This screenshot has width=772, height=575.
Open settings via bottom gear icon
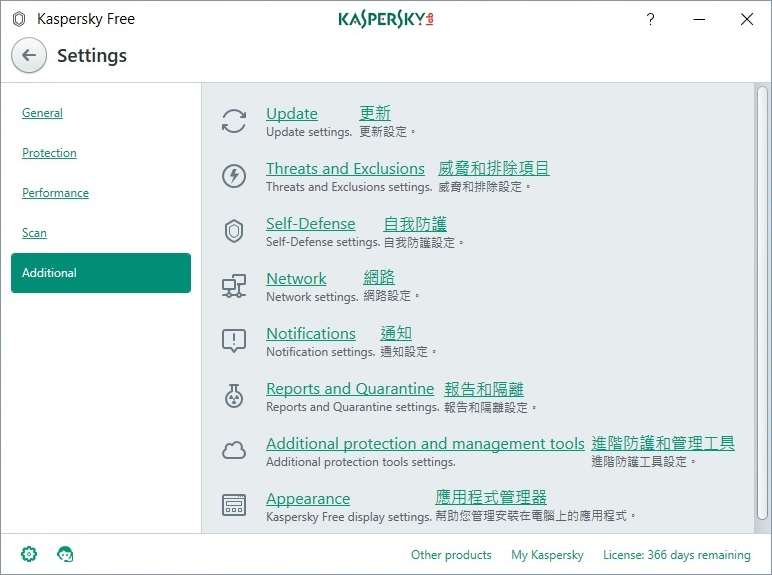29,554
